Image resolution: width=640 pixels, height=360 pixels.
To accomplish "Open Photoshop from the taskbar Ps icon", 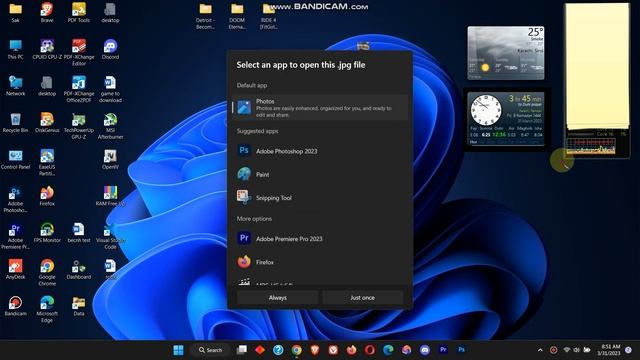I will click(461, 350).
